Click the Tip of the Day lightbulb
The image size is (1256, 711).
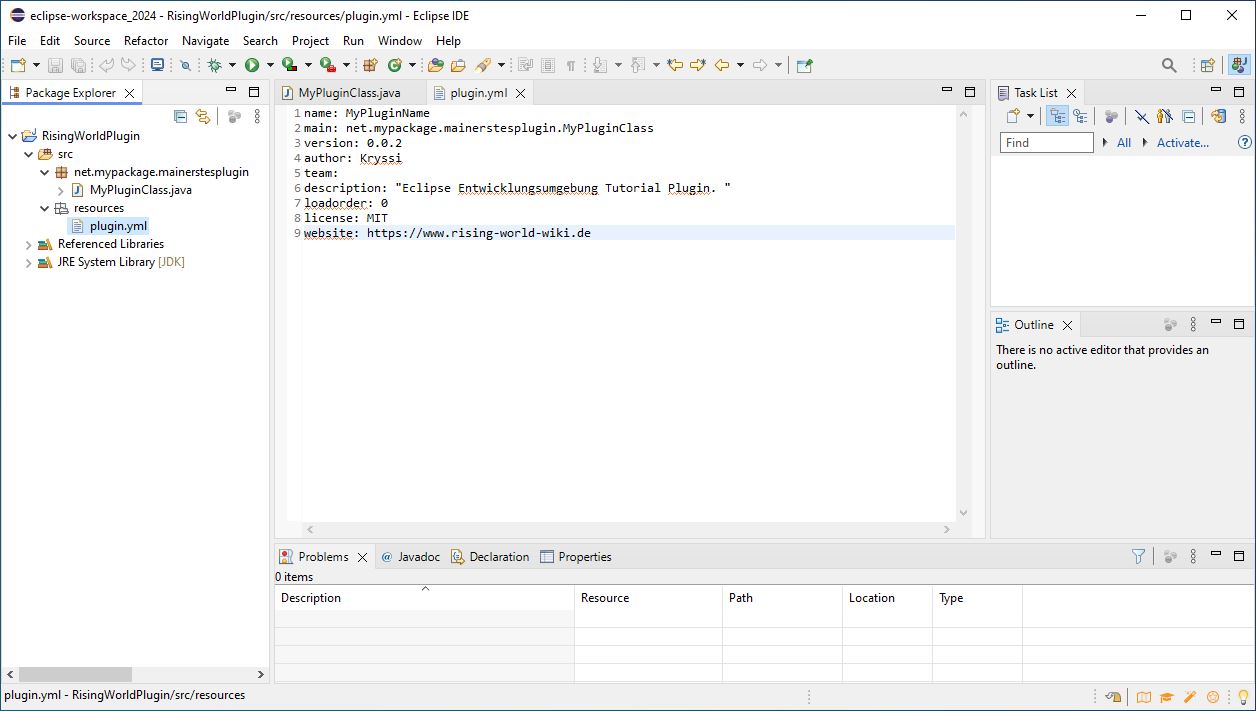pyautogui.click(x=1244, y=697)
